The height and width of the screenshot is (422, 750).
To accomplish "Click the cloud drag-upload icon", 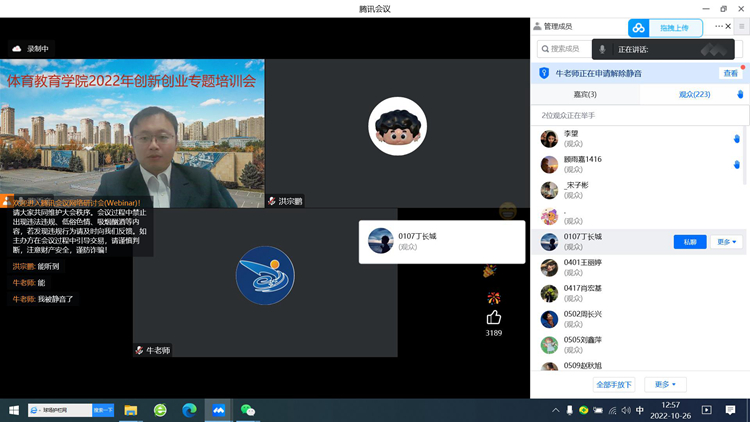I will (639, 28).
